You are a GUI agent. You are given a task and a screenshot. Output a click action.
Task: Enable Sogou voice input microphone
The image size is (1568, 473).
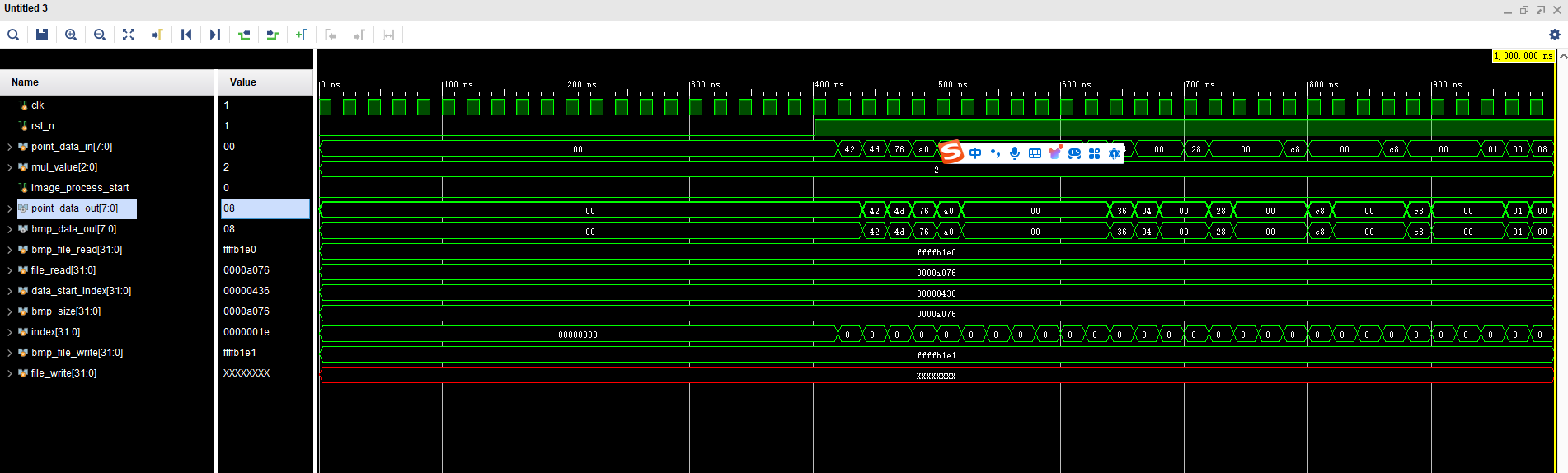(1015, 153)
